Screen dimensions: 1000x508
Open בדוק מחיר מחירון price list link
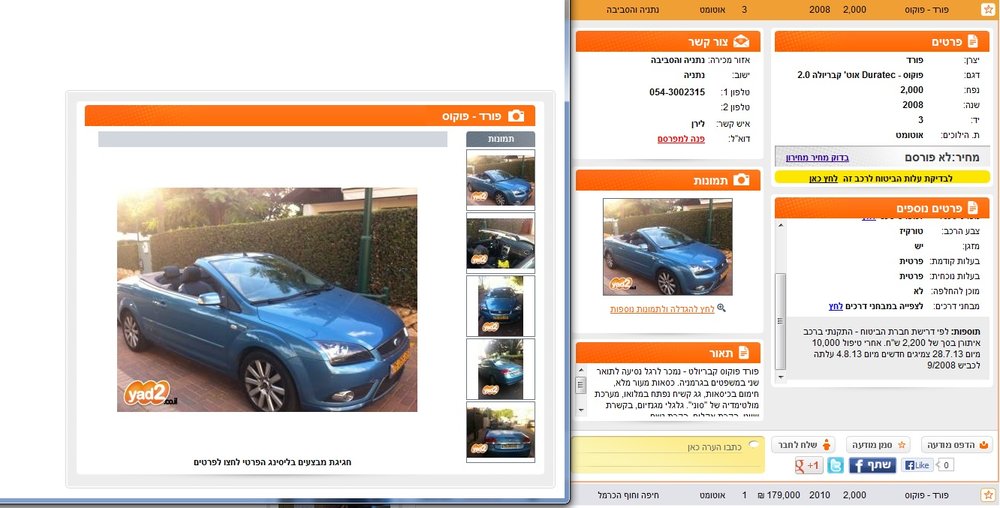click(x=817, y=157)
